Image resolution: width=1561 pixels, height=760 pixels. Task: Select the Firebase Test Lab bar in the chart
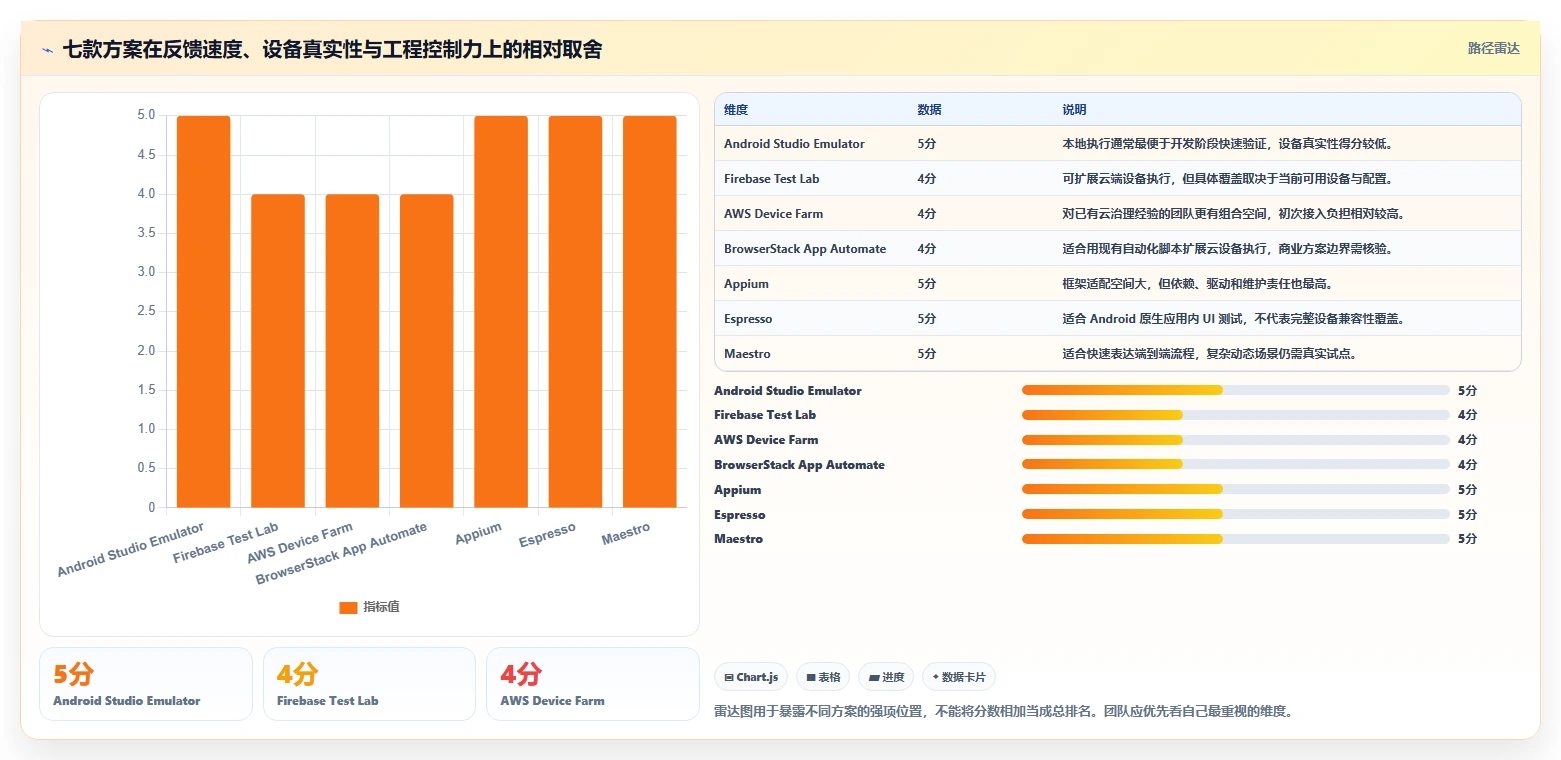click(278, 350)
